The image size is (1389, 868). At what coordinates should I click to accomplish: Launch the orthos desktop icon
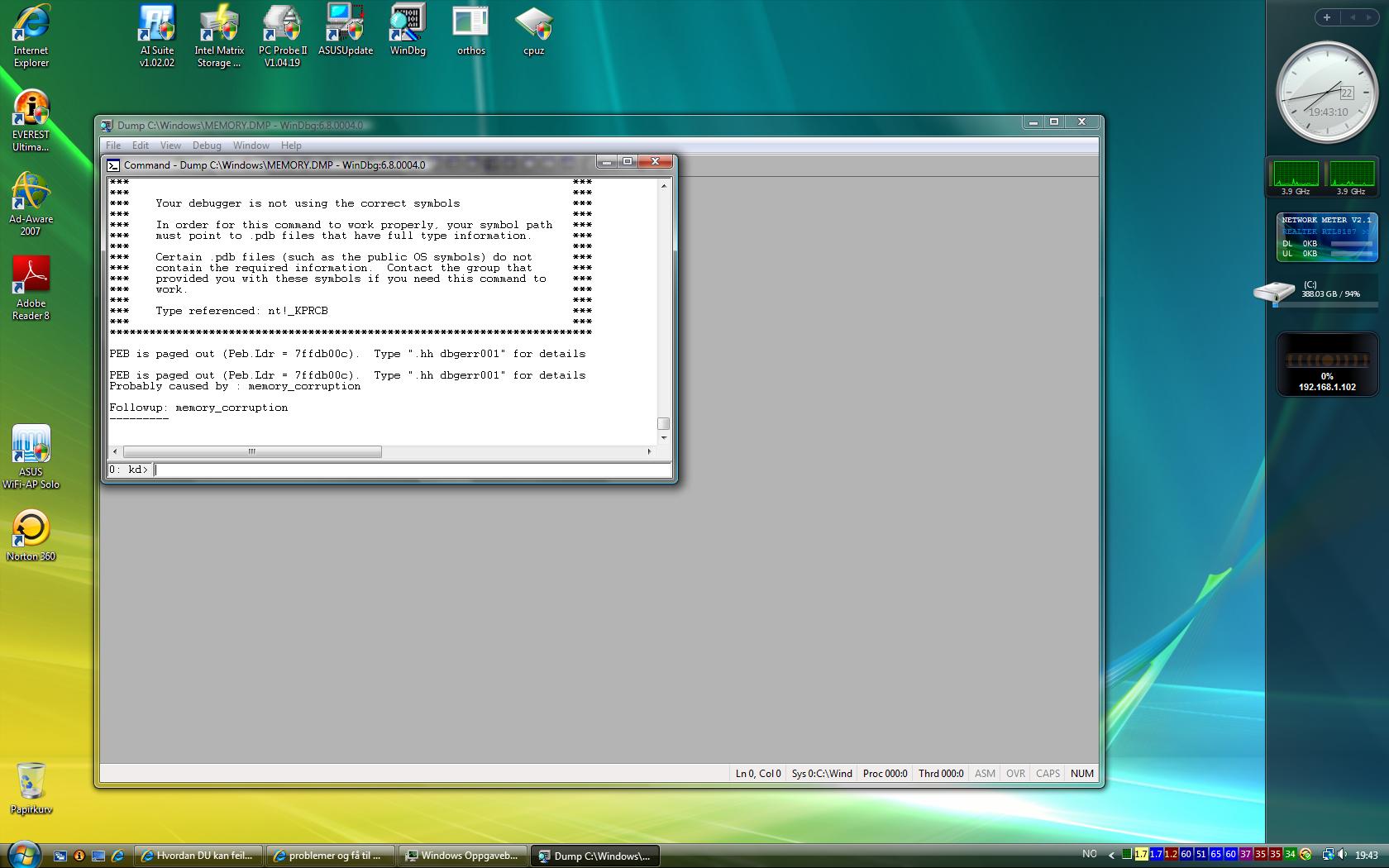(470, 25)
